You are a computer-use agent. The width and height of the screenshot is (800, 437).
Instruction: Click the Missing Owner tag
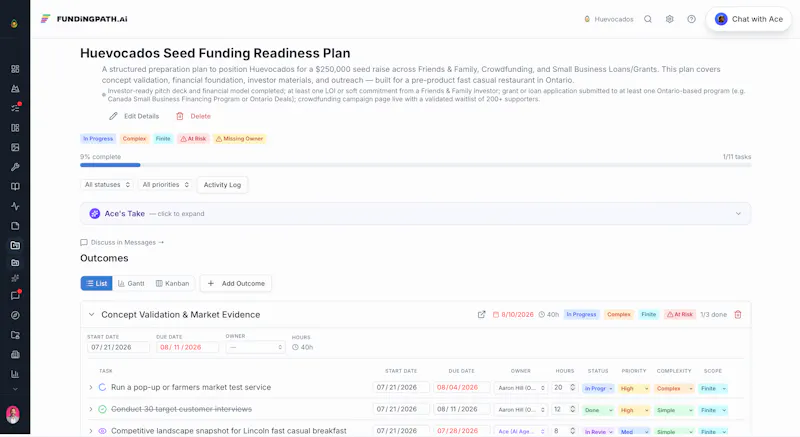pos(239,139)
